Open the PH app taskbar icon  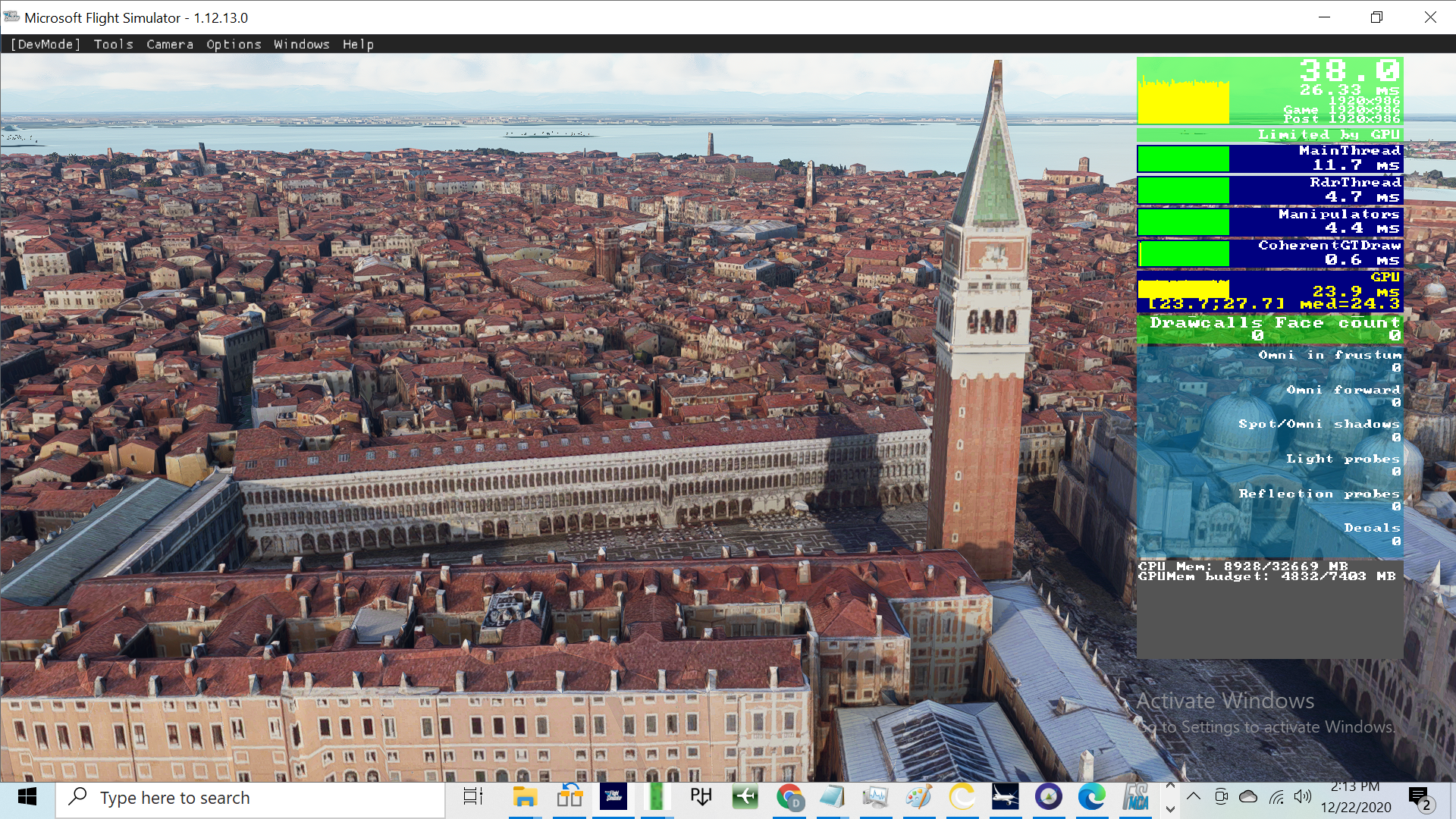tap(701, 797)
